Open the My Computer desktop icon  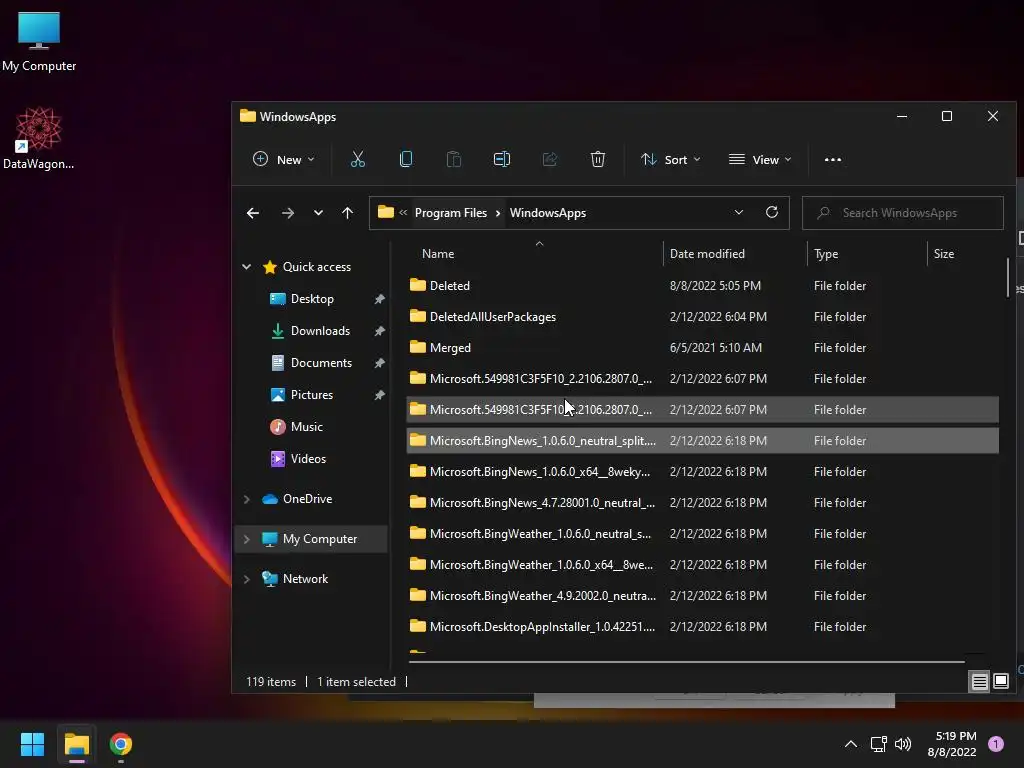[39, 41]
